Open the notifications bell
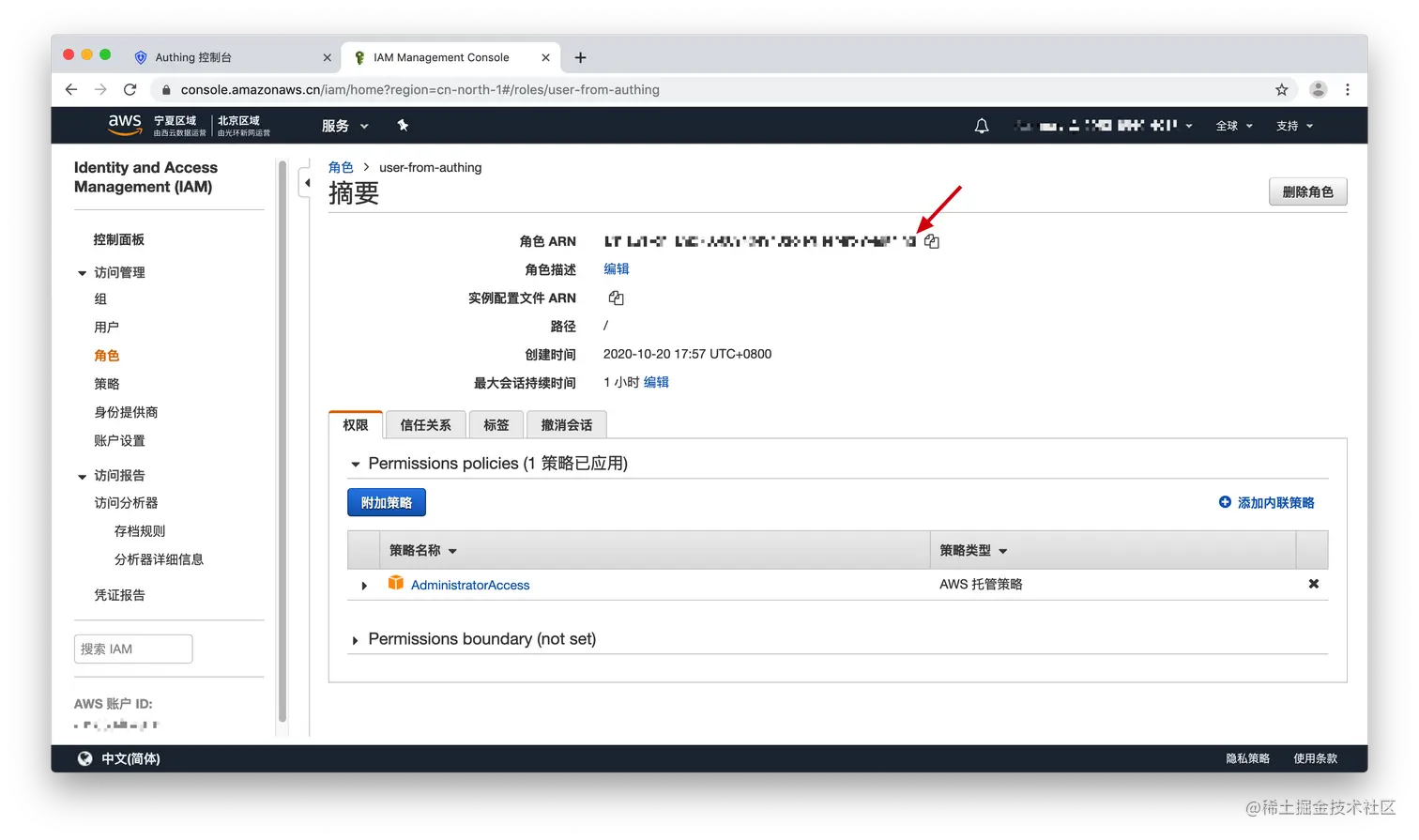 982,126
